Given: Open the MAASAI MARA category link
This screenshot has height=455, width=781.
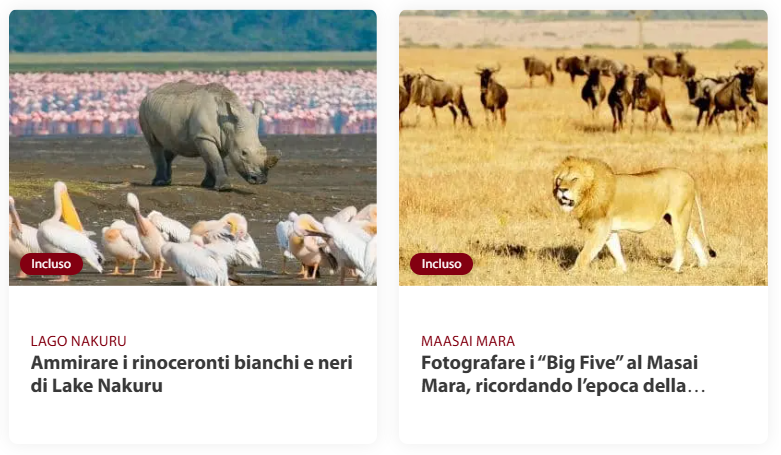Looking at the screenshot, I should pos(468,341).
